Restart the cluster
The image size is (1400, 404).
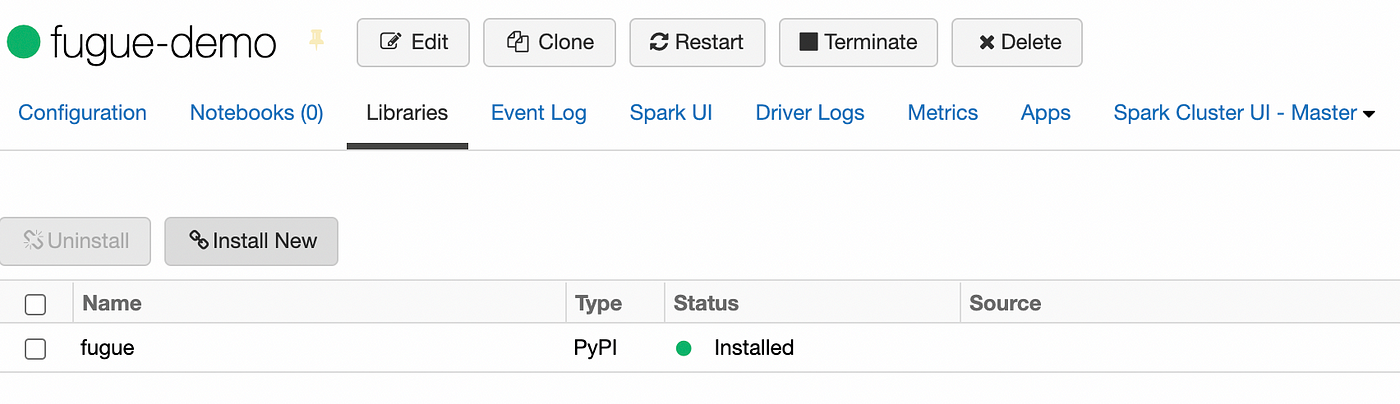697,42
